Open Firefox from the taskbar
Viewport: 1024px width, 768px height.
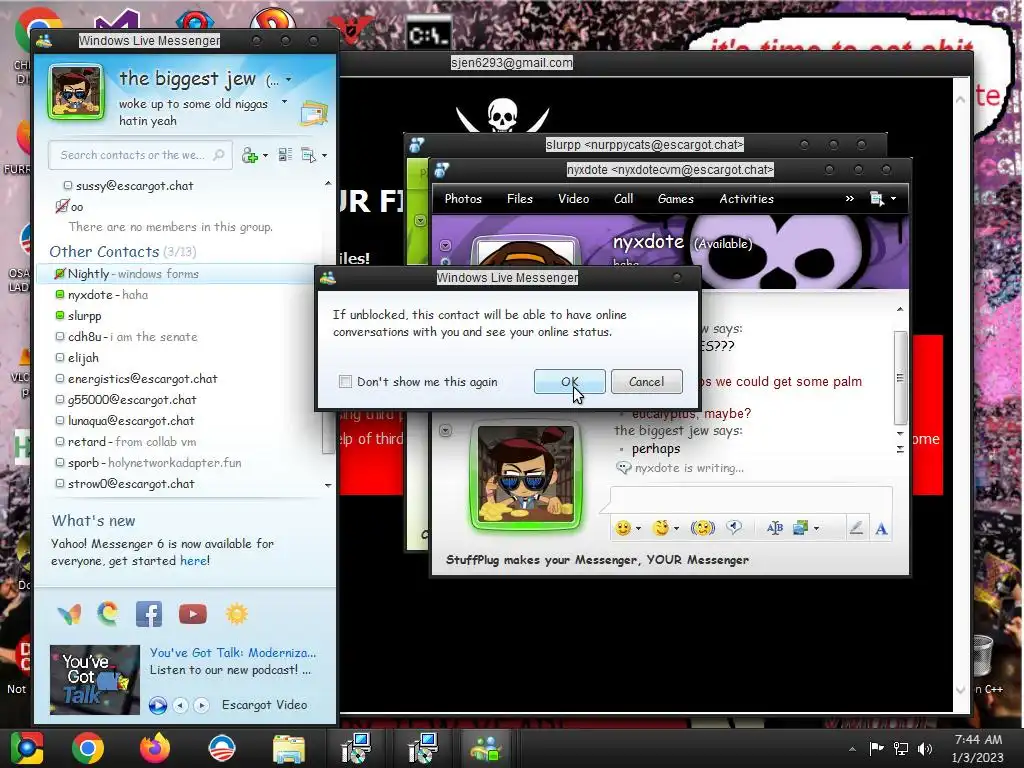point(155,748)
